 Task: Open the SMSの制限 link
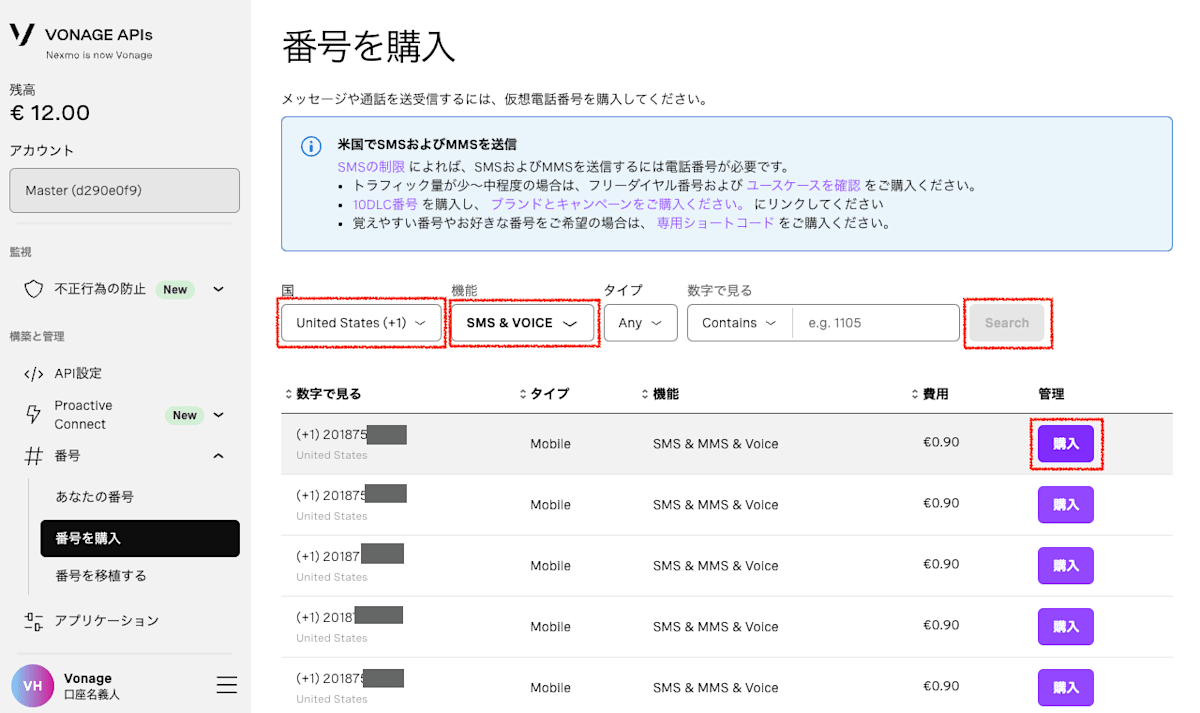(373, 167)
